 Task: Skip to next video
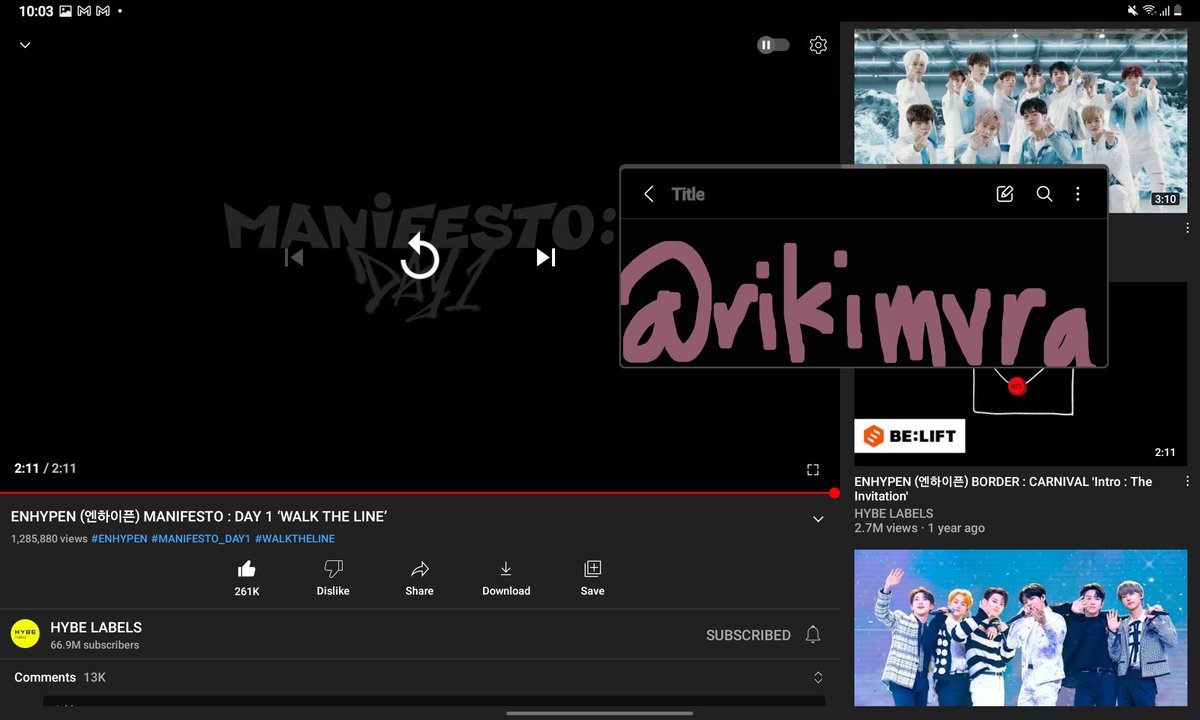546,258
